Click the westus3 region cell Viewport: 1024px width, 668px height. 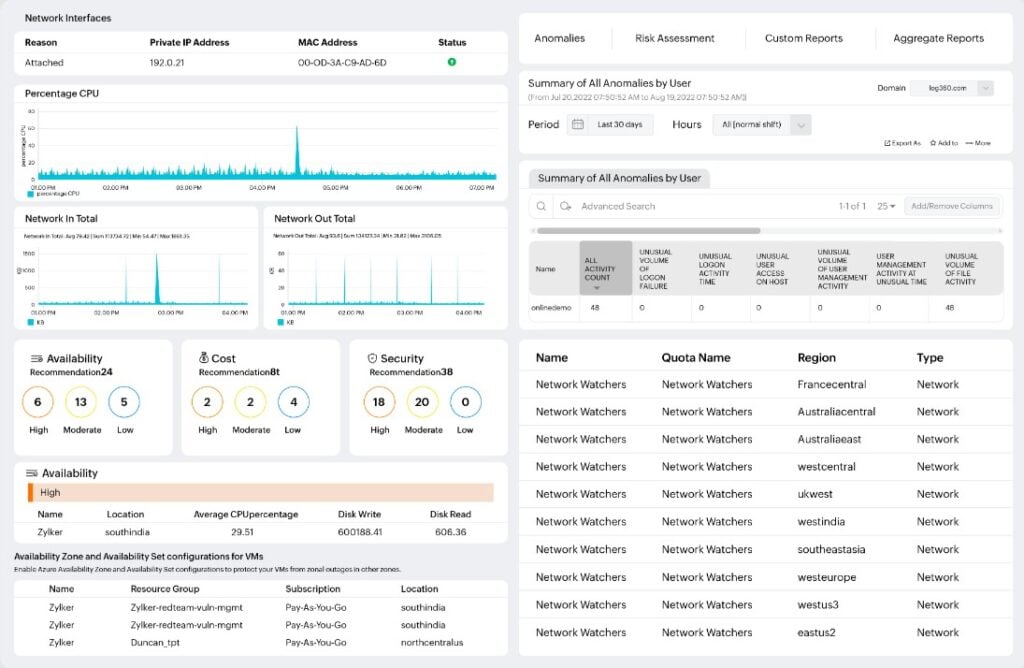pyautogui.click(x=818, y=605)
